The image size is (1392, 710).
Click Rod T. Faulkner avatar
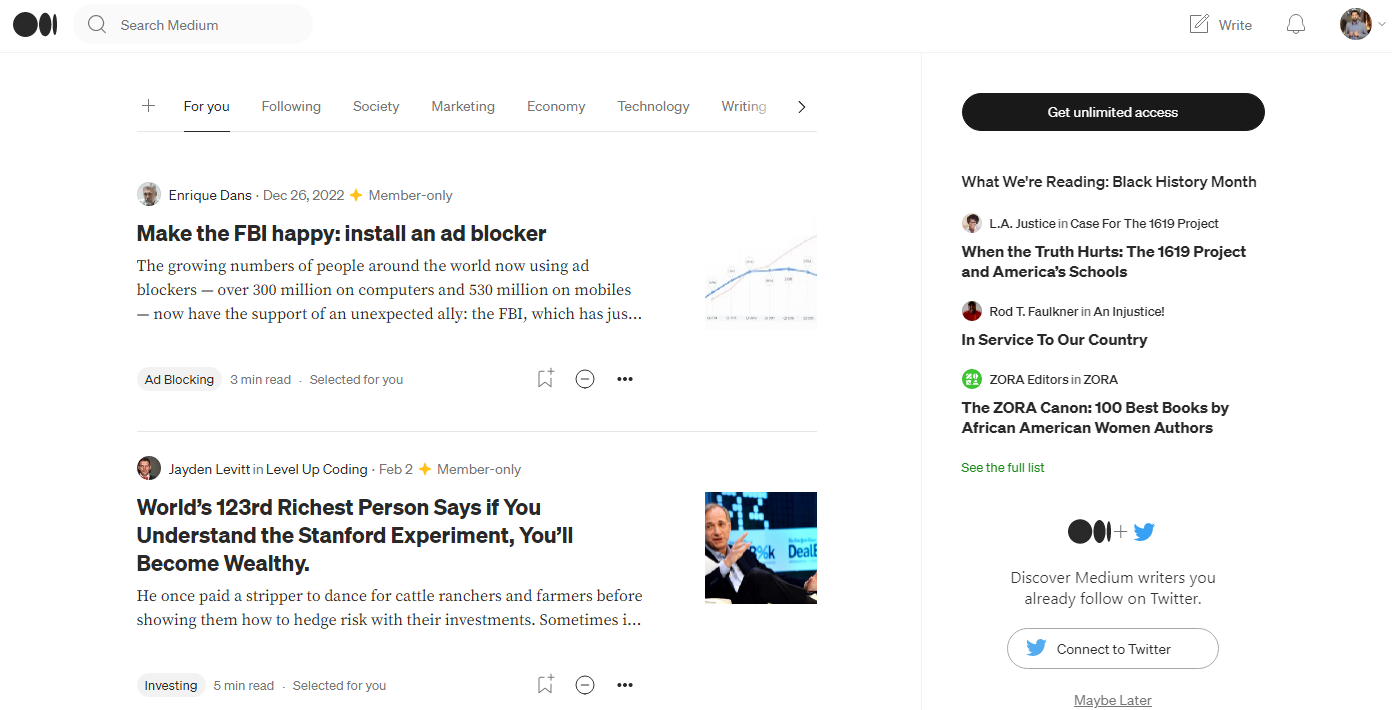(x=972, y=311)
